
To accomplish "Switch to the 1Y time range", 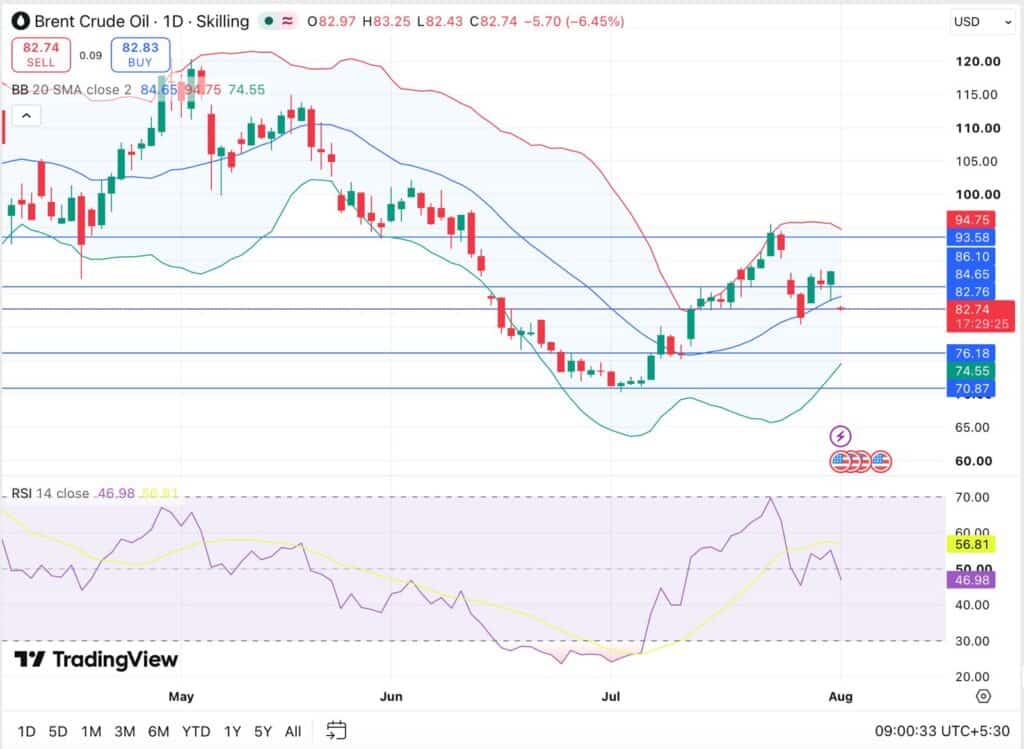I will pyautogui.click(x=232, y=731).
